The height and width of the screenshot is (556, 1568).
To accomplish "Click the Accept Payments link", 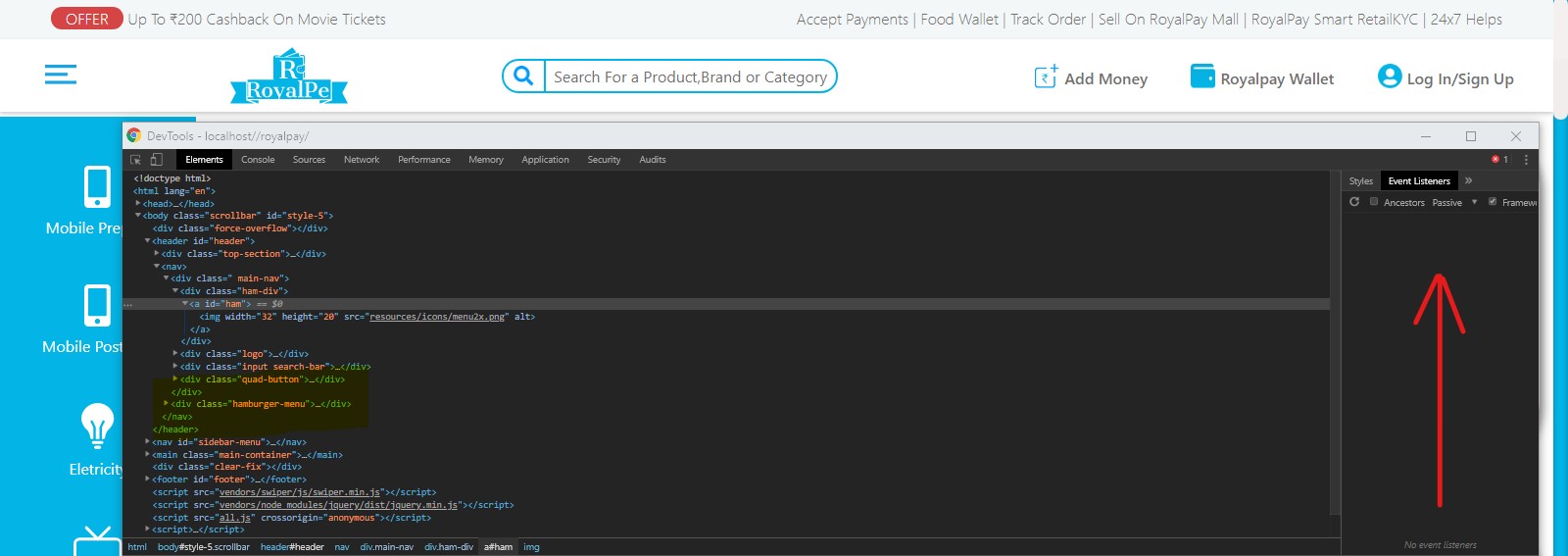I will pyautogui.click(x=853, y=20).
